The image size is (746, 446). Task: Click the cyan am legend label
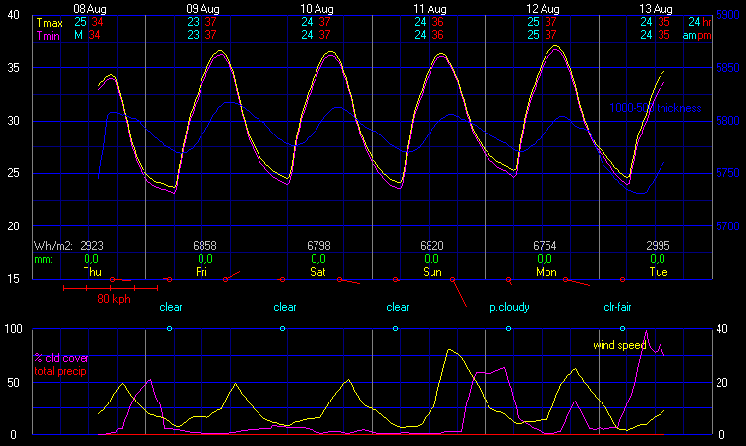click(689, 36)
